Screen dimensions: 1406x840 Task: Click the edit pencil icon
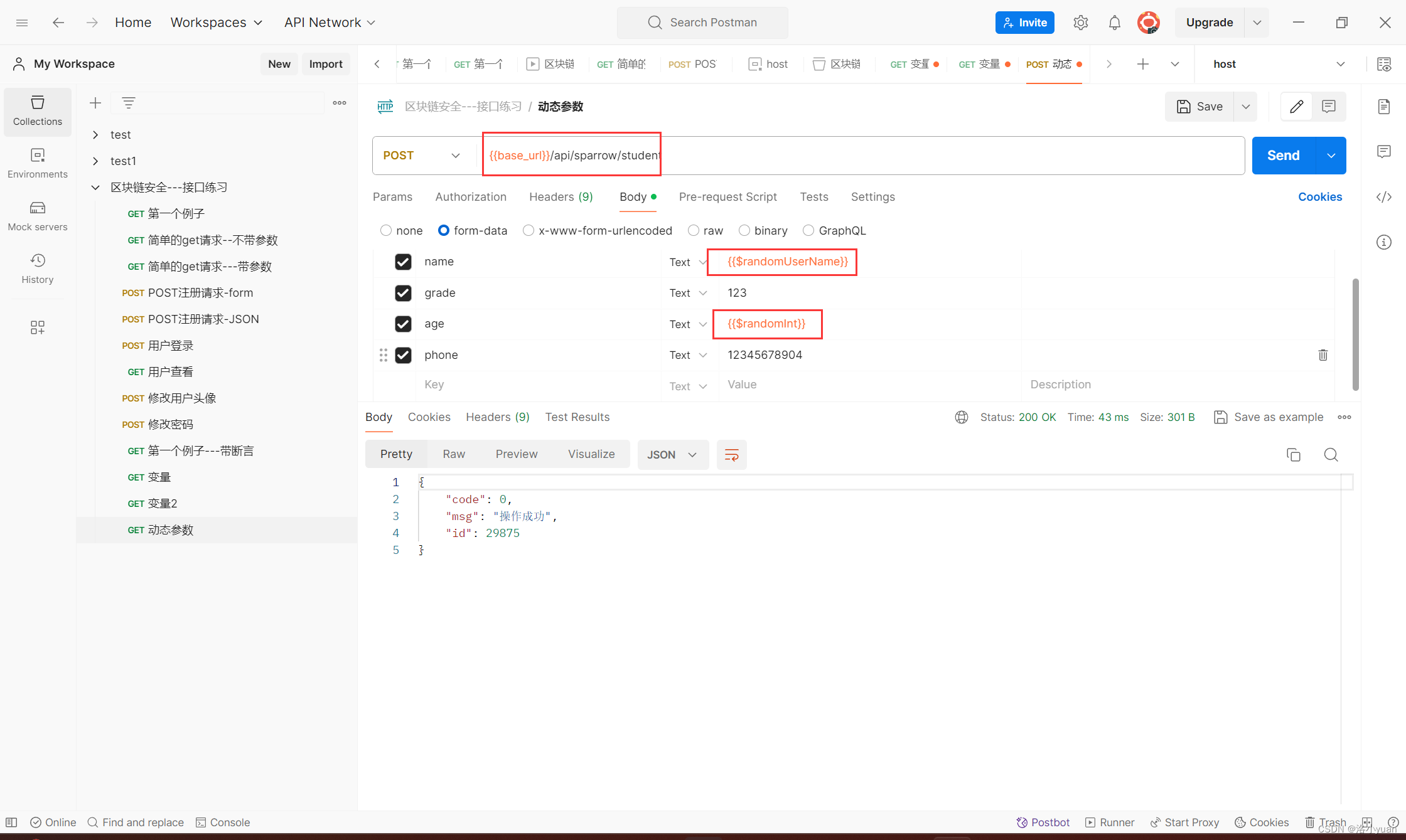tap(1296, 107)
